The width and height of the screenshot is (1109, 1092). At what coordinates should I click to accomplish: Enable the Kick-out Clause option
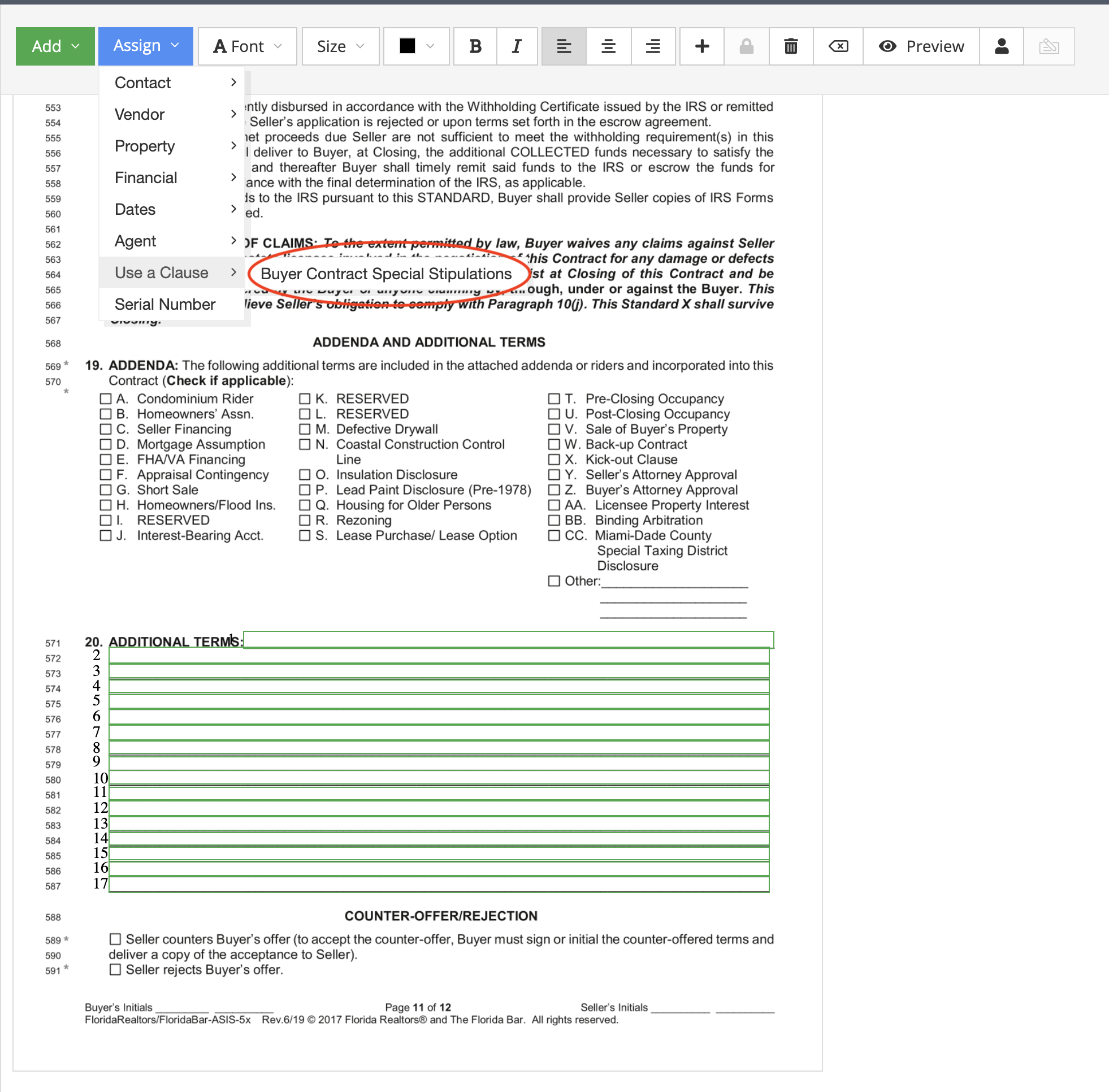pos(554,459)
